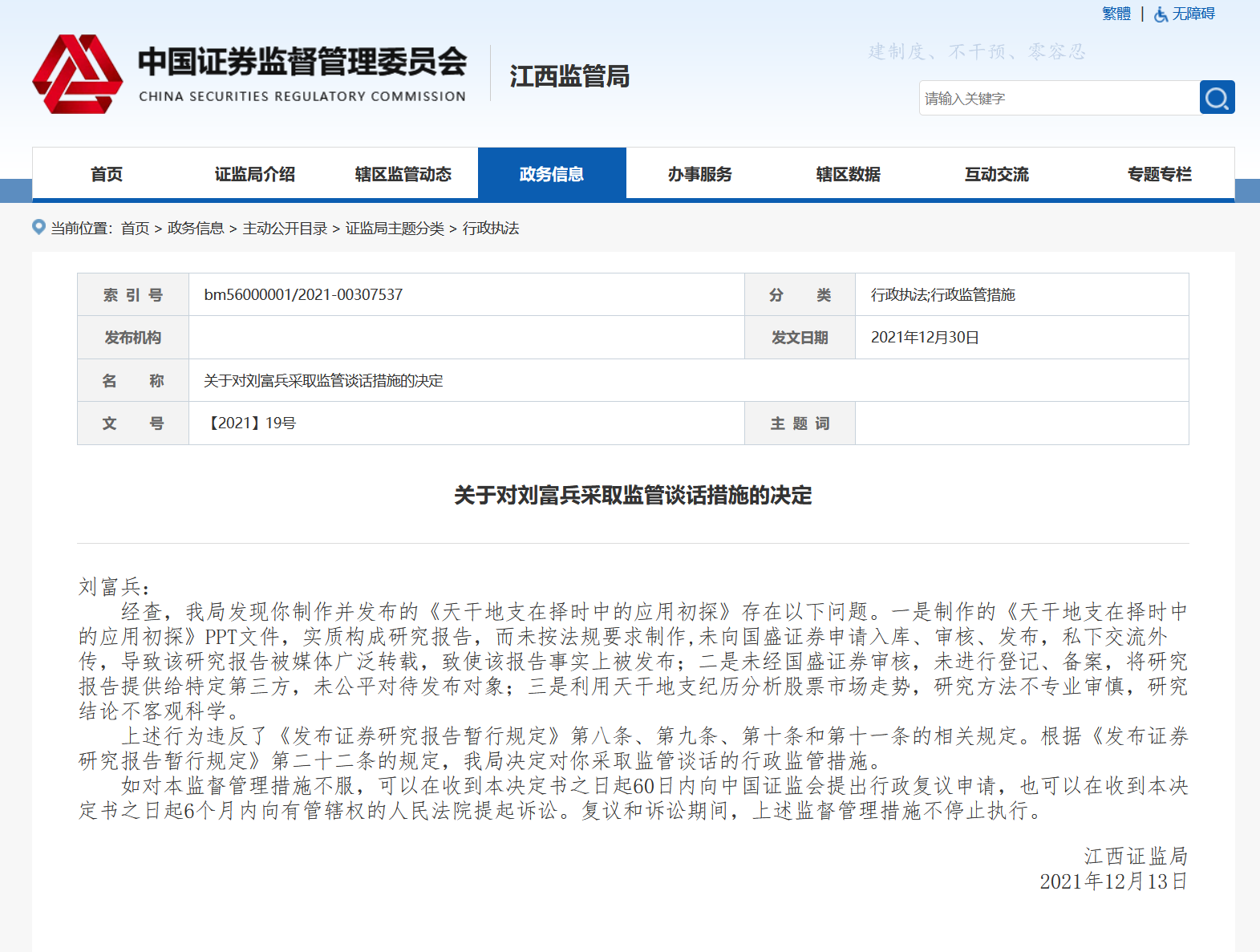Switch to Traditional Chinese via 繁體

[x=1116, y=14]
